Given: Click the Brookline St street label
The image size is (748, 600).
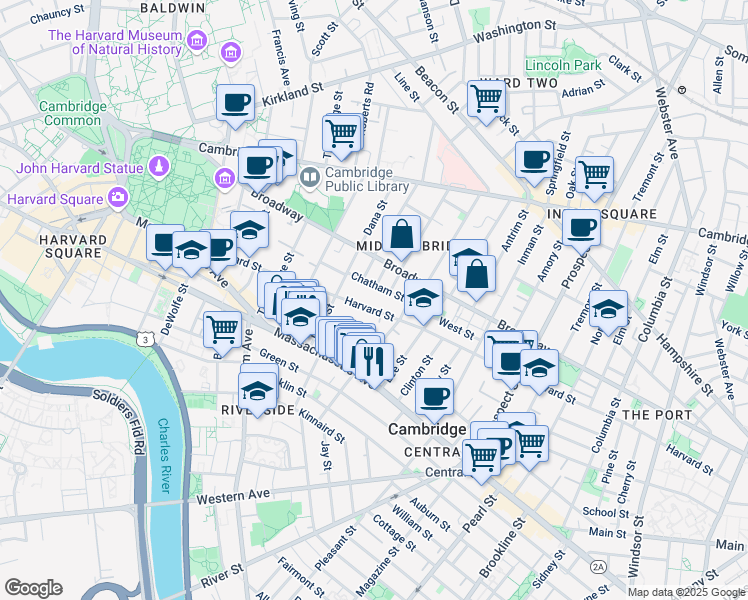Looking at the screenshot, I should click(502, 548).
